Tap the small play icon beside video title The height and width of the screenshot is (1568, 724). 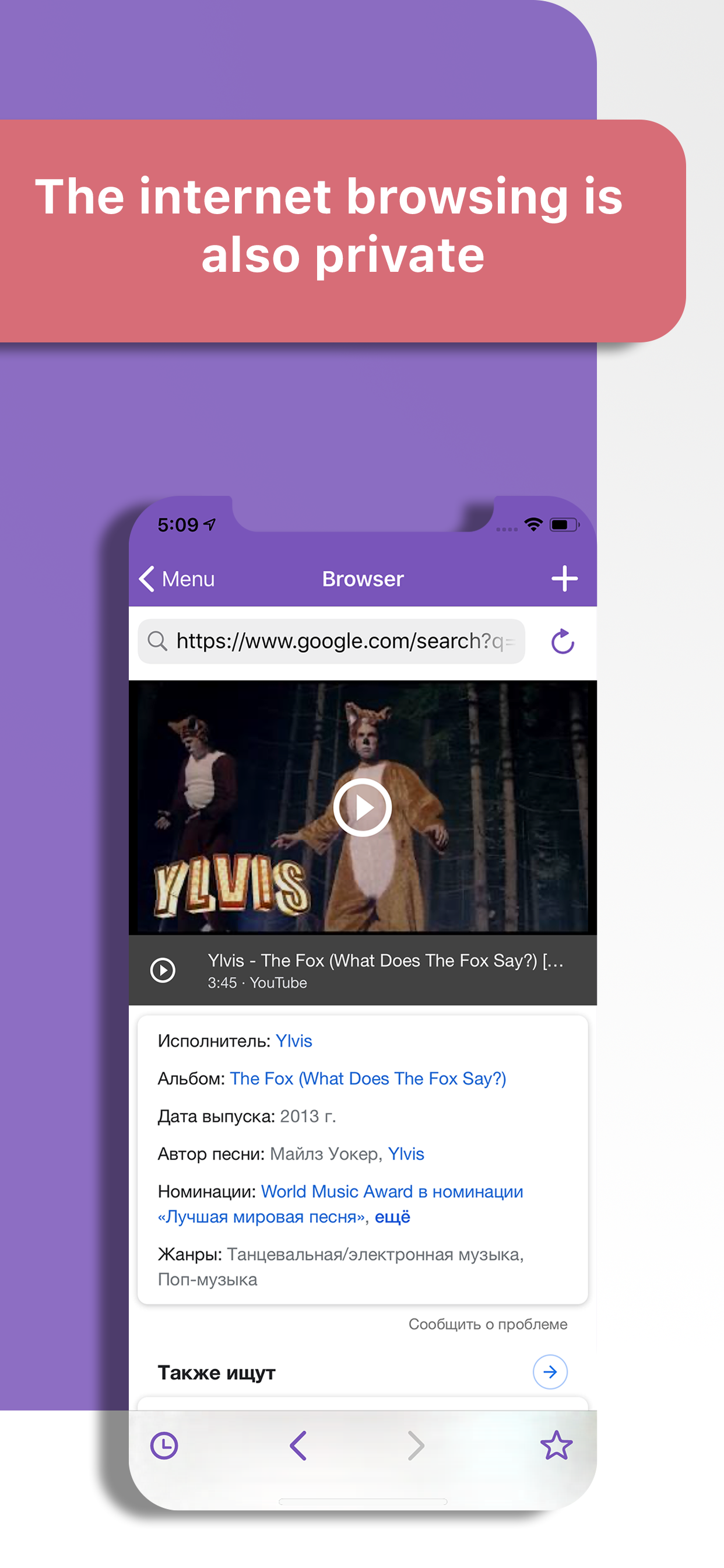(163, 970)
